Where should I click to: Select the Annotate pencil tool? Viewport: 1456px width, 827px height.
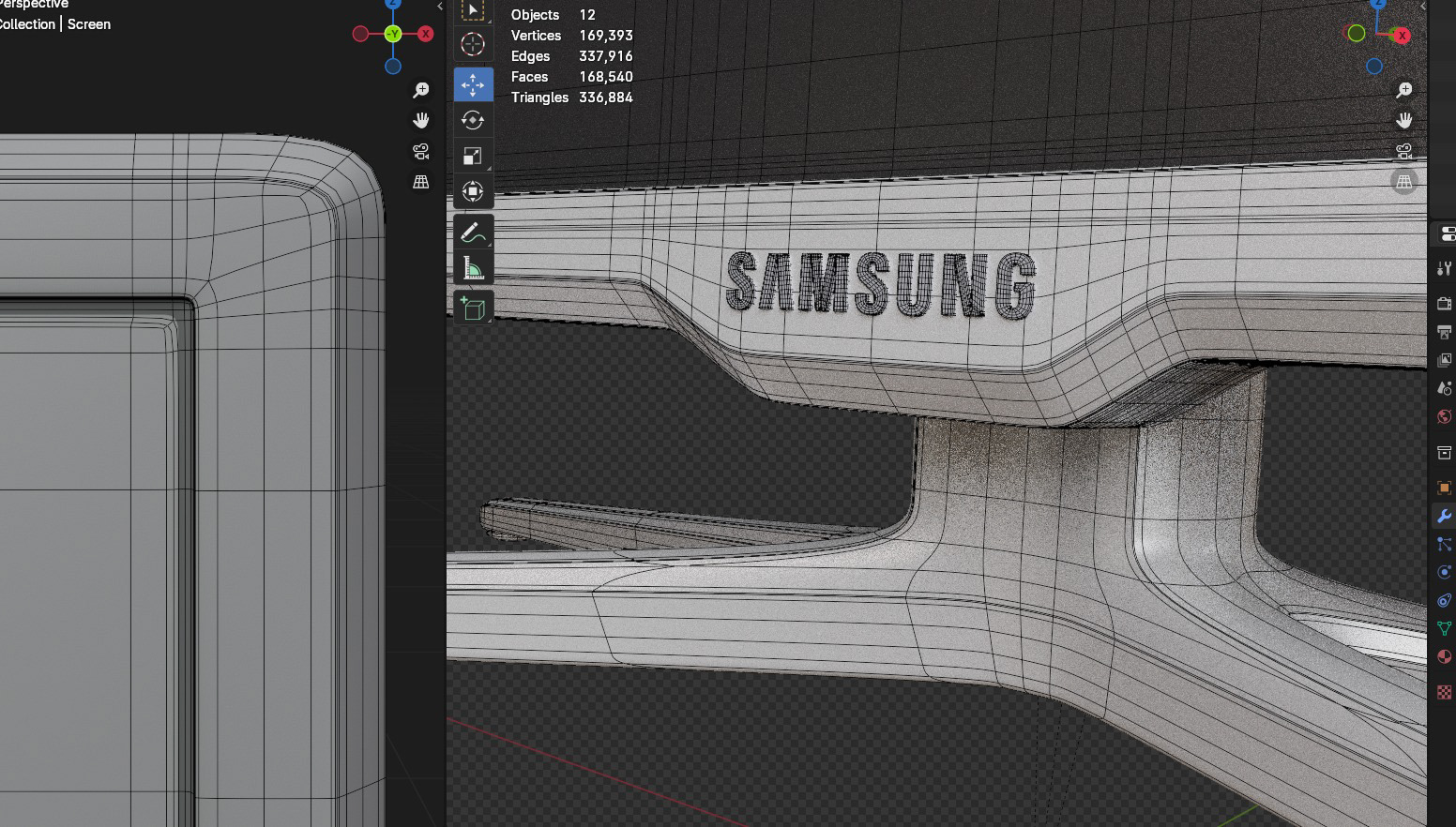click(x=473, y=232)
